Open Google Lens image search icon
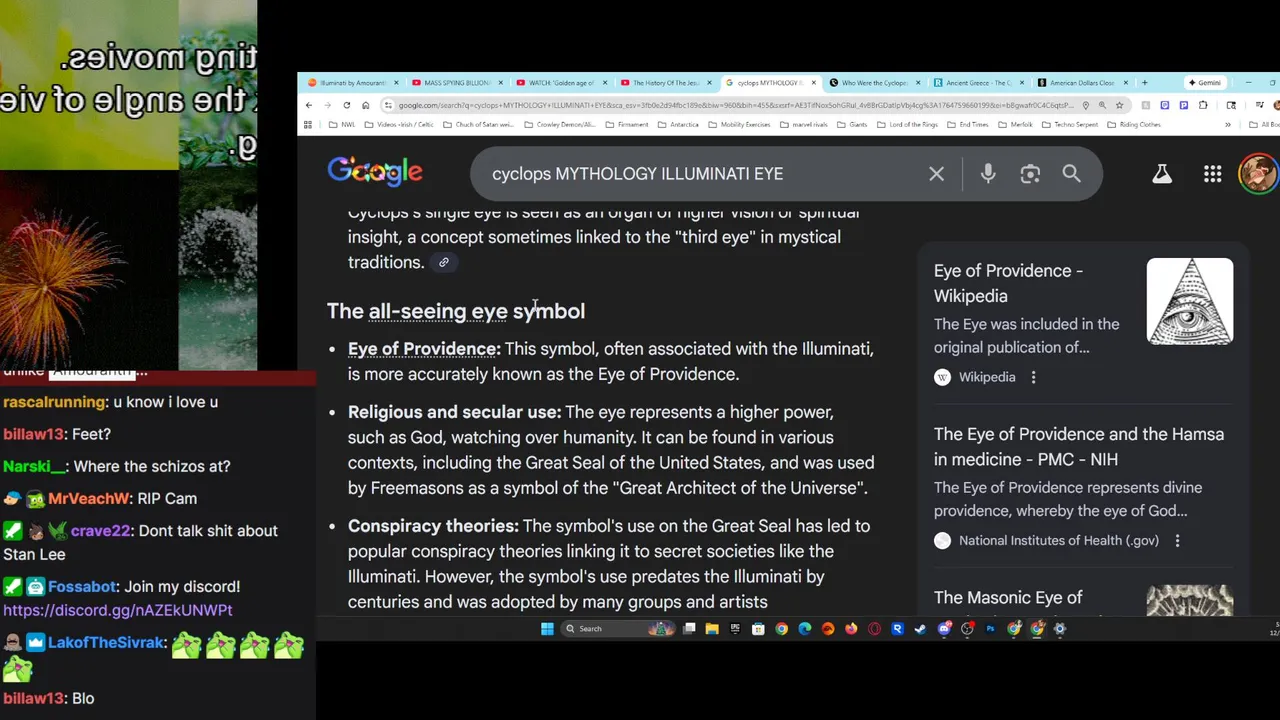Image resolution: width=1280 pixels, height=720 pixels. point(1030,174)
